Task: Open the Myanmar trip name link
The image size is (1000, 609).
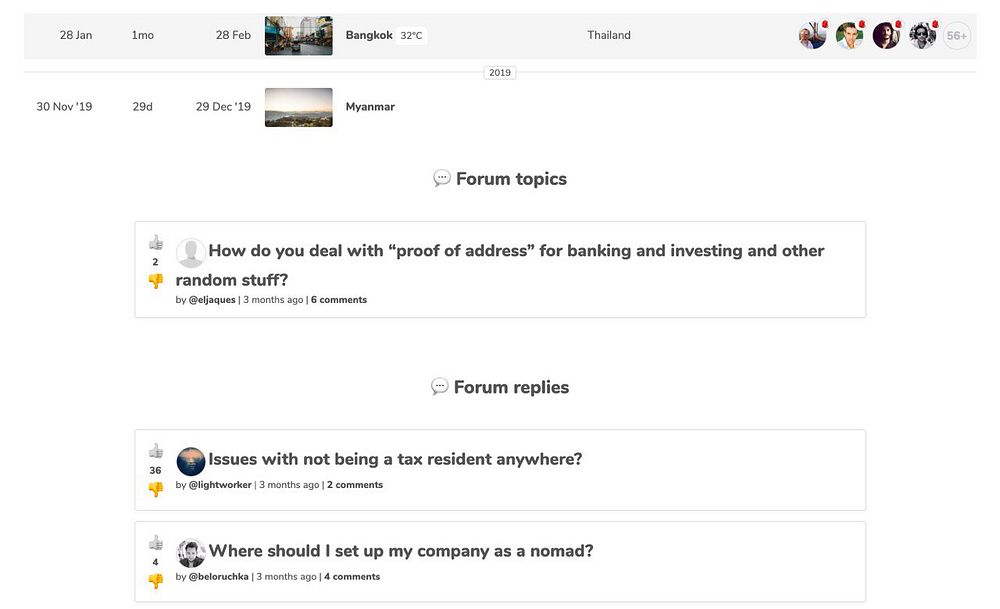Action: tap(370, 107)
